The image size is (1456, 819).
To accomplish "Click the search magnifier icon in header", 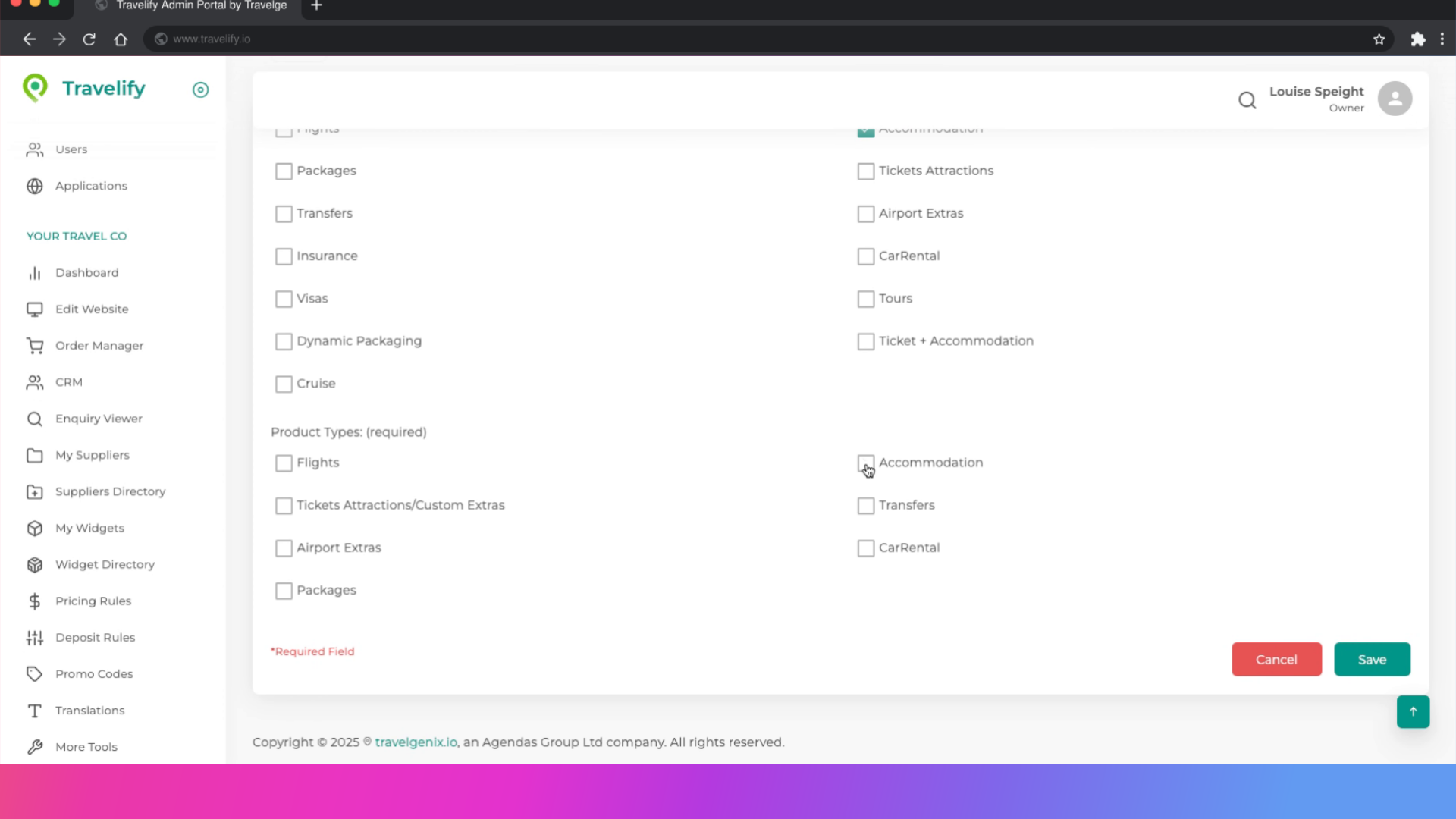I will click(x=1247, y=99).
